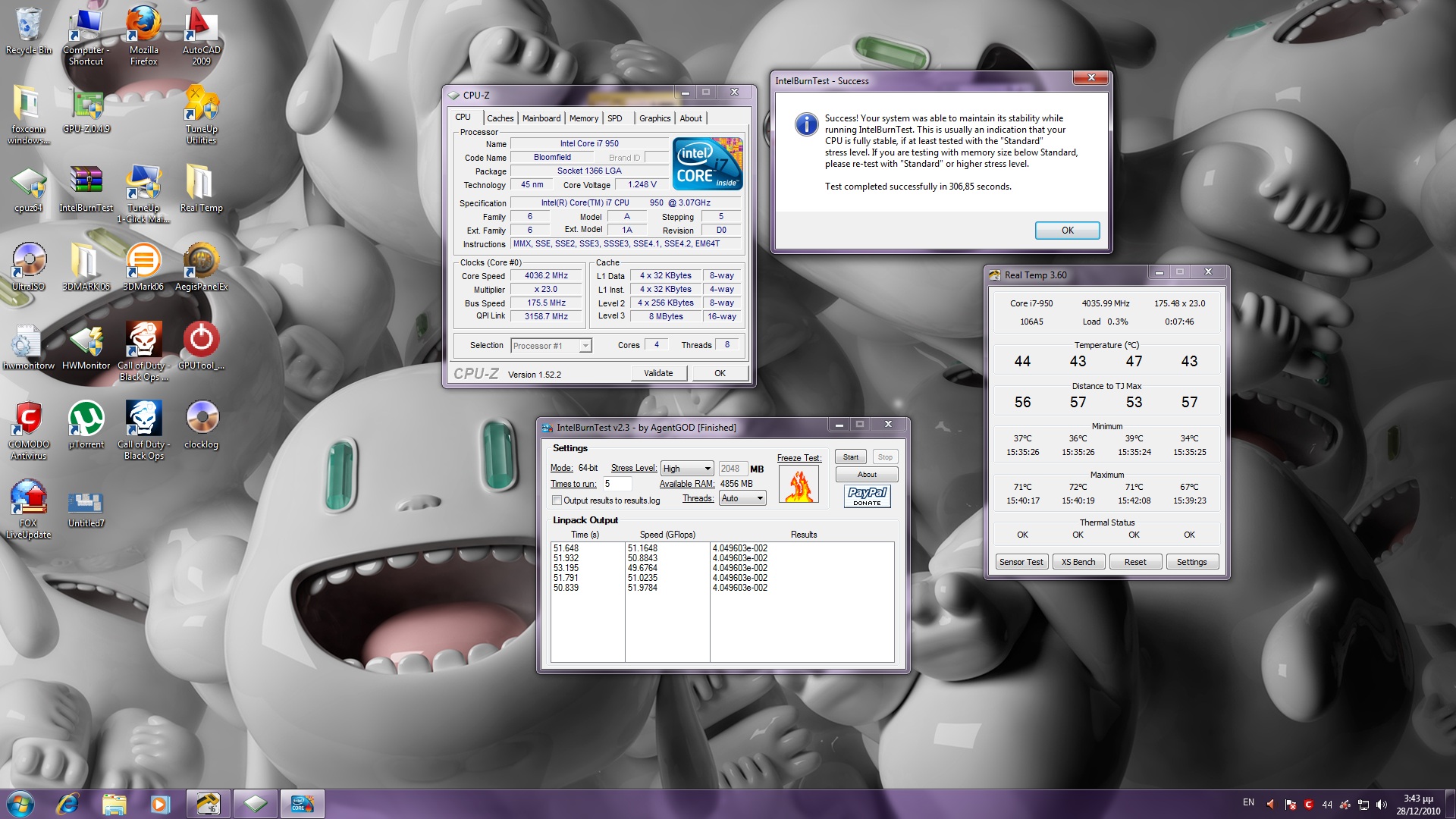Screen dimensions: 1456x819
Task: Click Start button in IntelBurnTest
Action: 851,457
